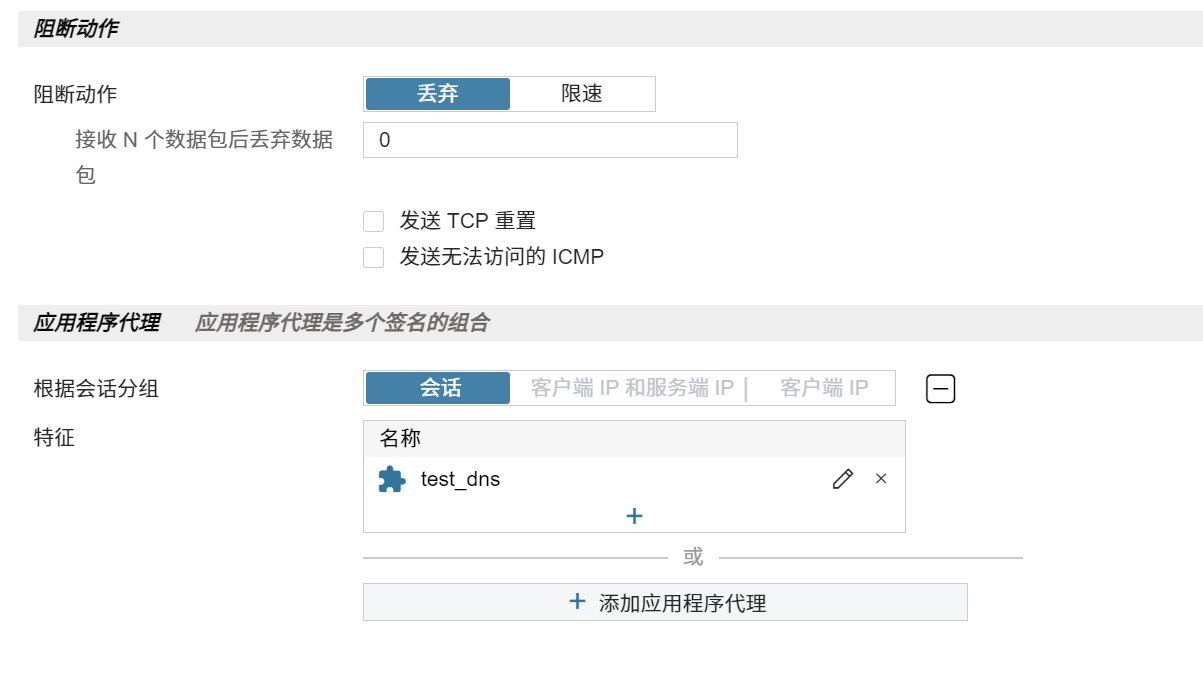Image resolution: width=1203 pixels, height=674 pixels.
Task: Enable the 发送 TCP 重置 checkbox
Action: click(x=374, y=220)
